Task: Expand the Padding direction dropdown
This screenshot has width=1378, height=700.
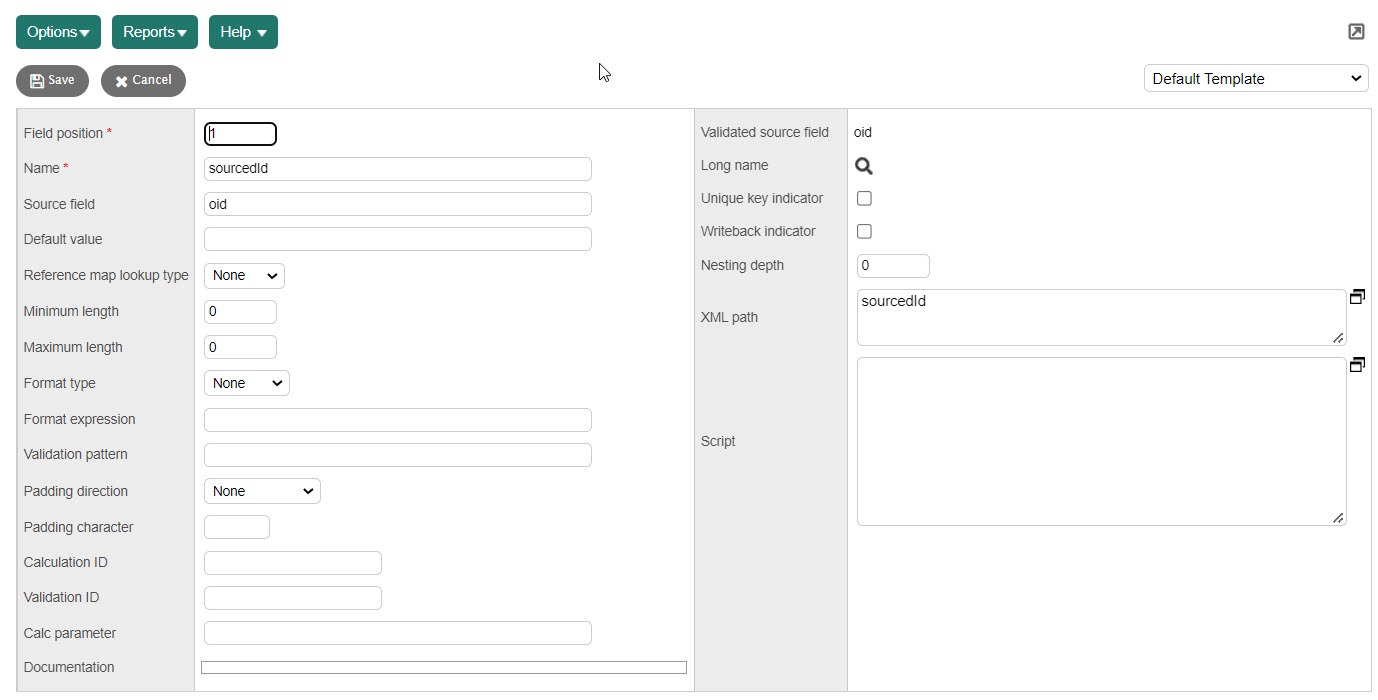Action: pyautogui.click(x=262, y=491)
